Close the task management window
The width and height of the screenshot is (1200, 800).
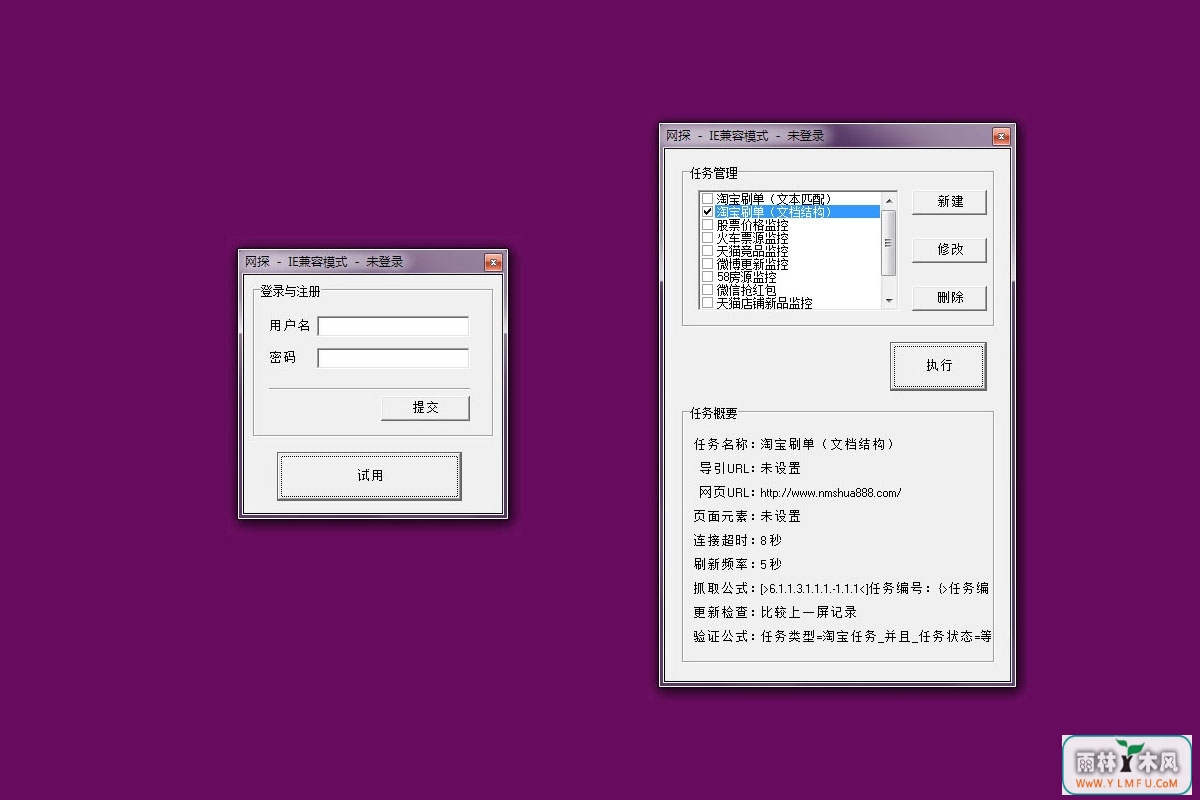(1001, 136)
